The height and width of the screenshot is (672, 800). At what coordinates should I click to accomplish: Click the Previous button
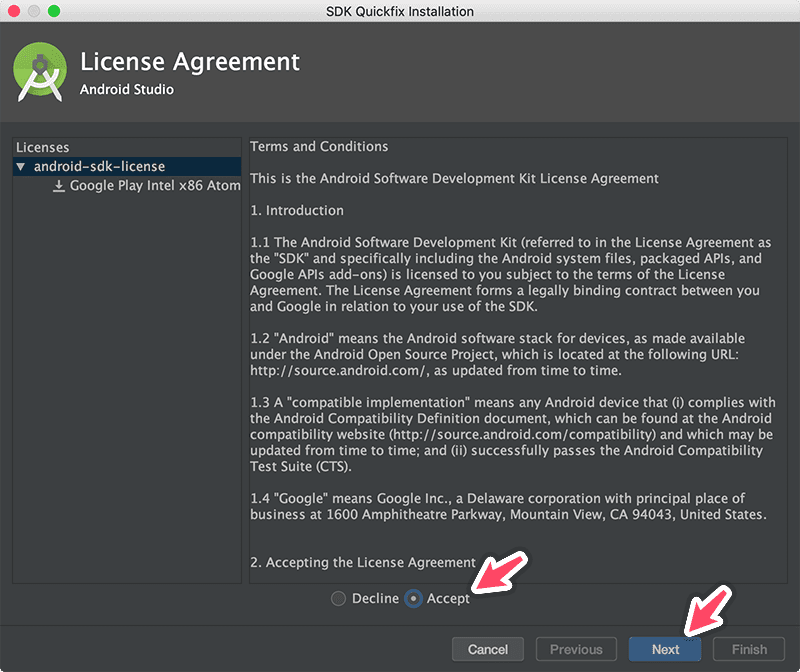(576, 649)
